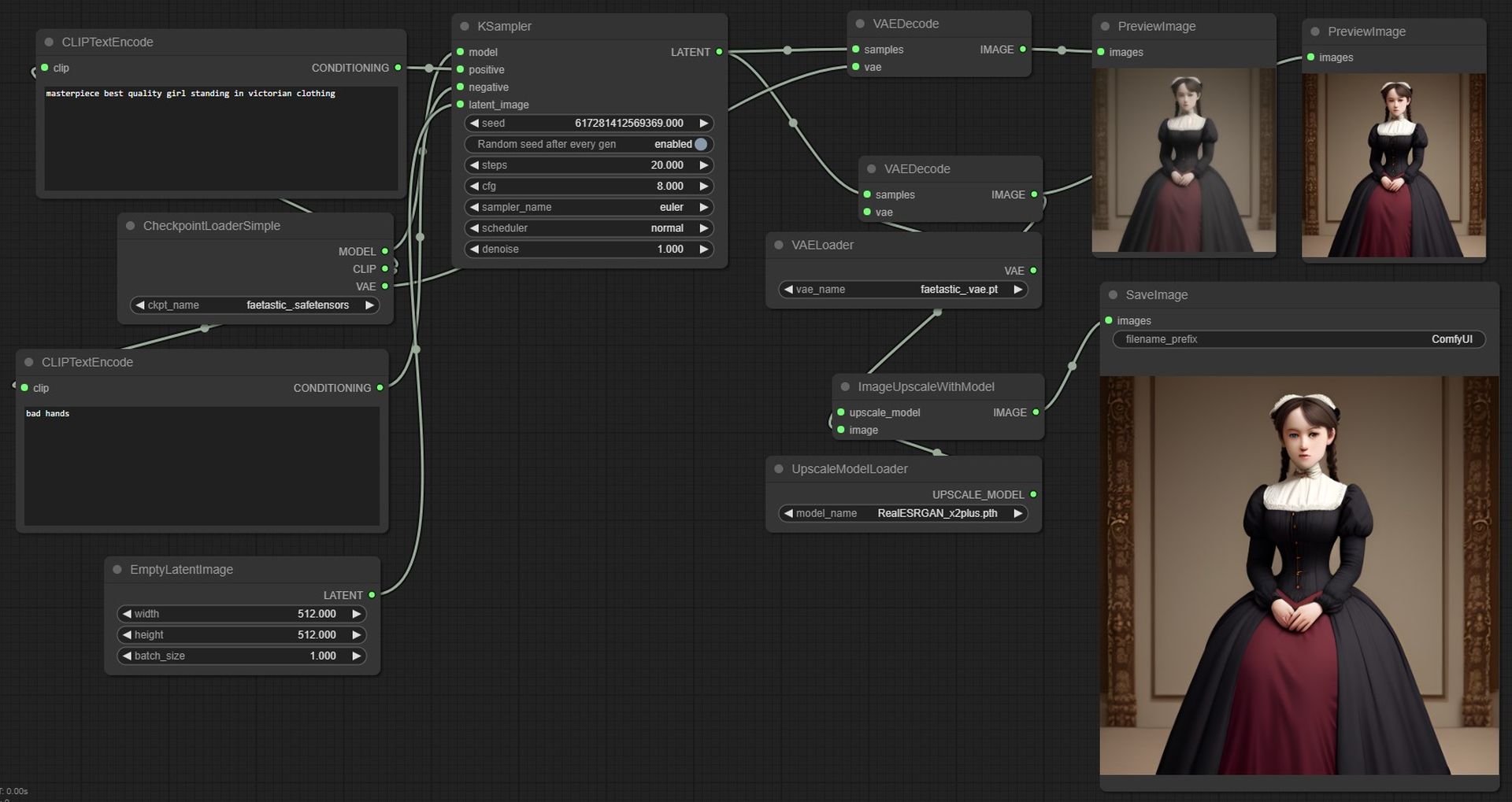Open the sampler_name euler dropdown
This screenshot has height=802, width=1512.
point(589,208)
